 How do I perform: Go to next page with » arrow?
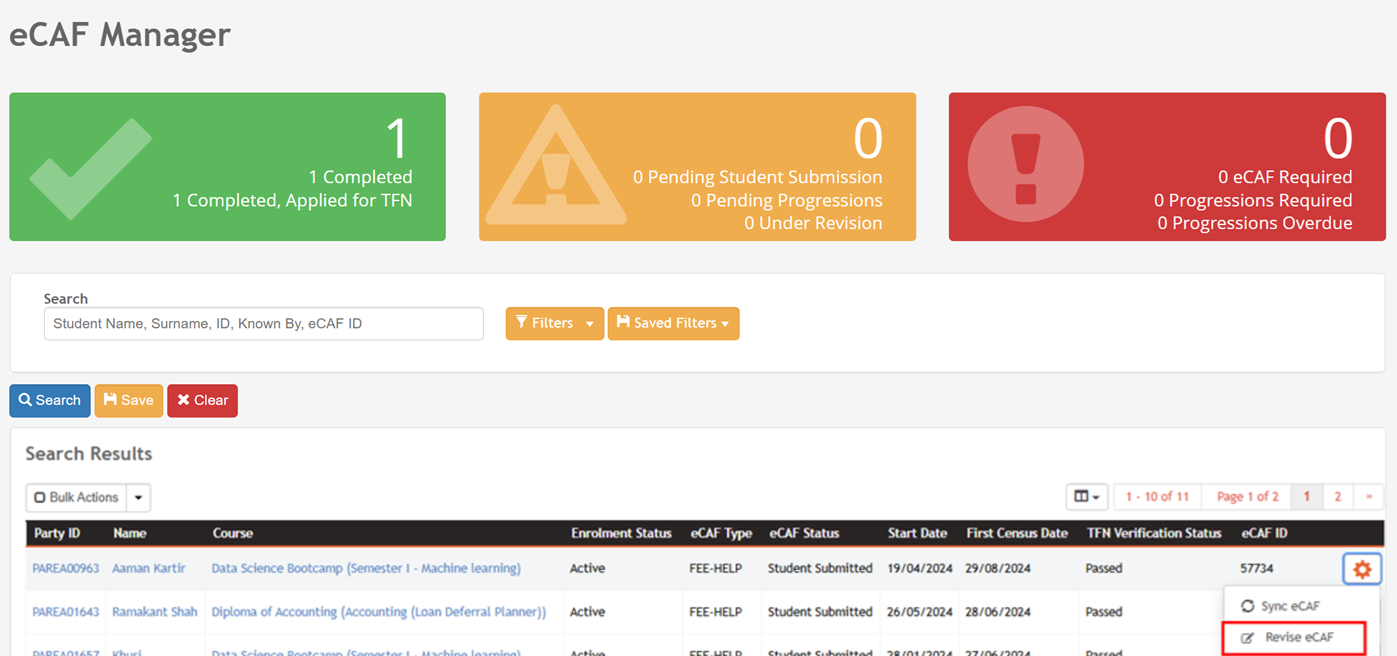click(x=1369, y=497)
